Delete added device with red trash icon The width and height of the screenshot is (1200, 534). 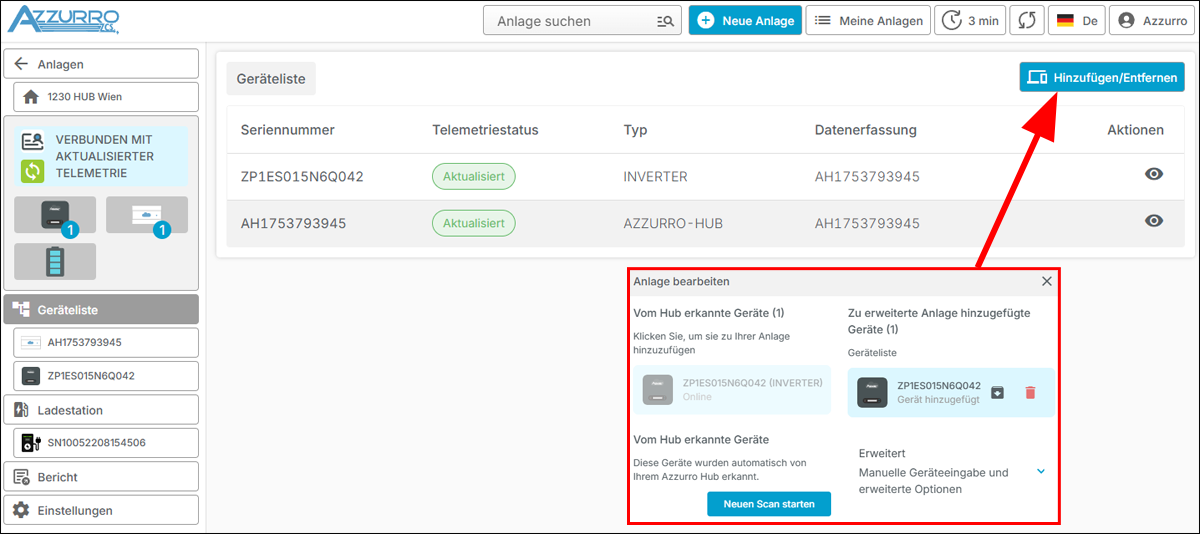click(x=1030, y=392)
